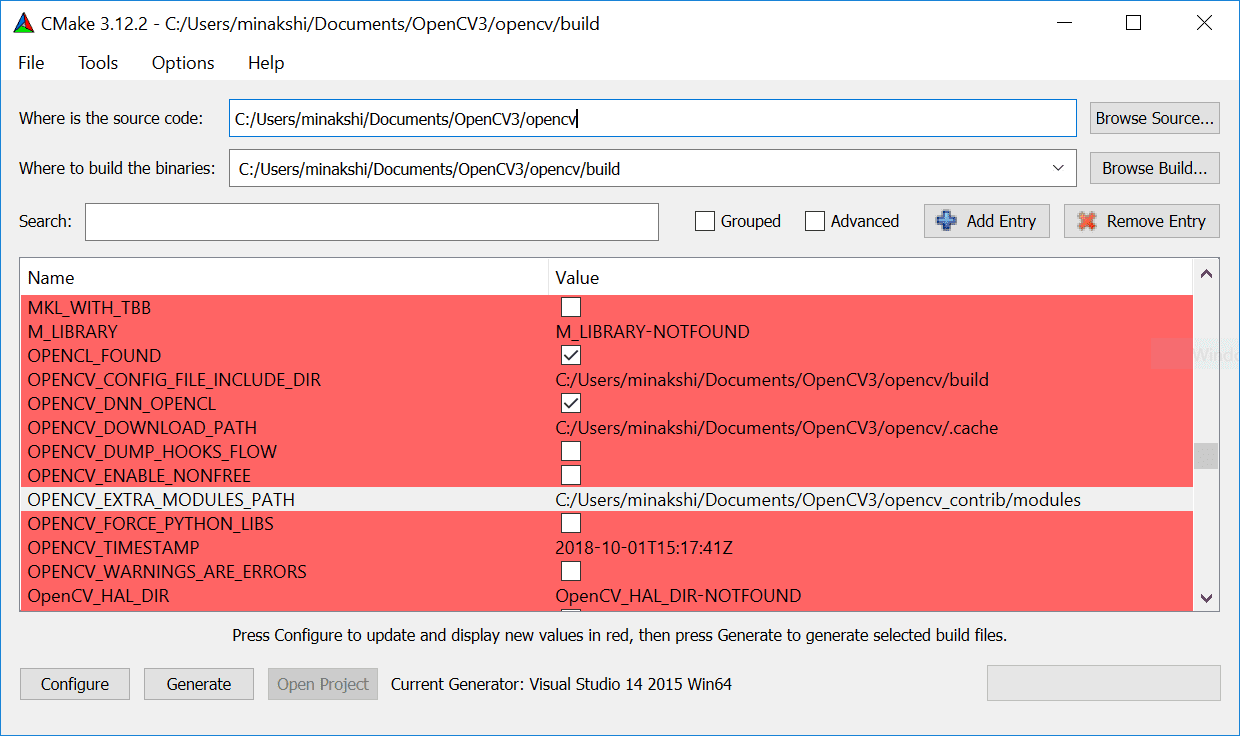Click the Search input field
This screenshot has width=1240, height=736.
[x=372, y=221]
